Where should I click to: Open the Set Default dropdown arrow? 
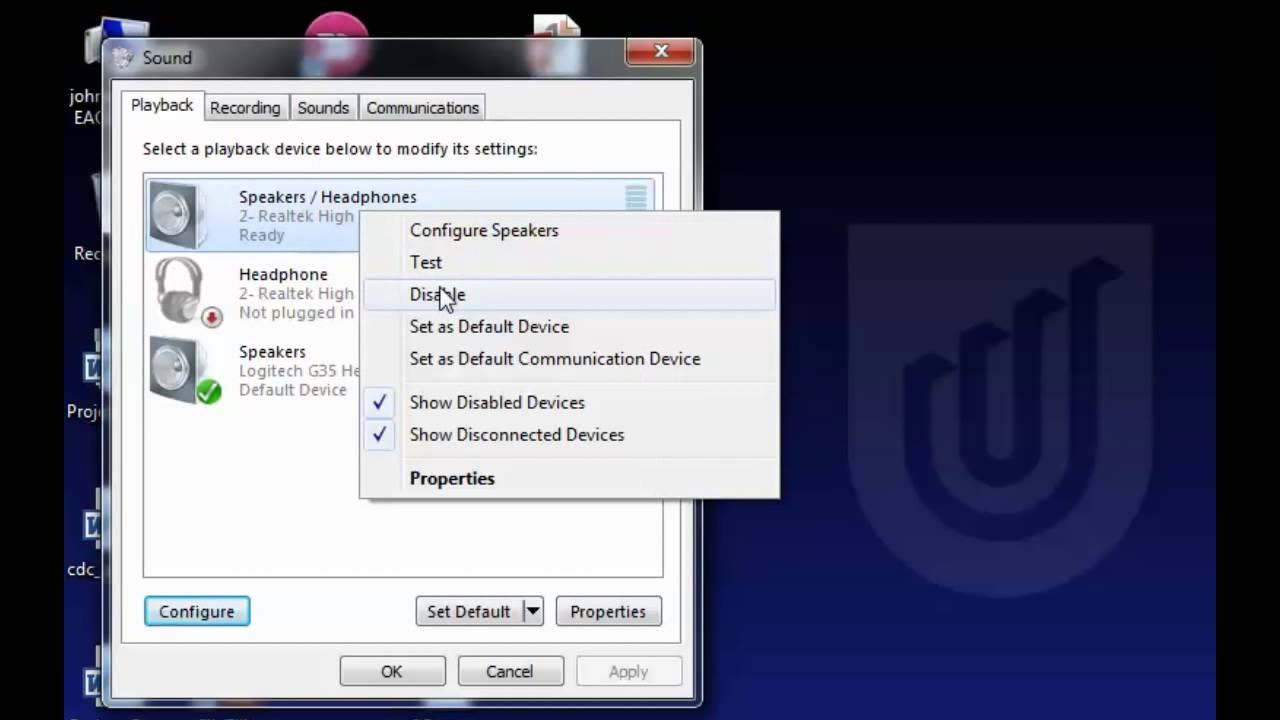tap(532, 611)
